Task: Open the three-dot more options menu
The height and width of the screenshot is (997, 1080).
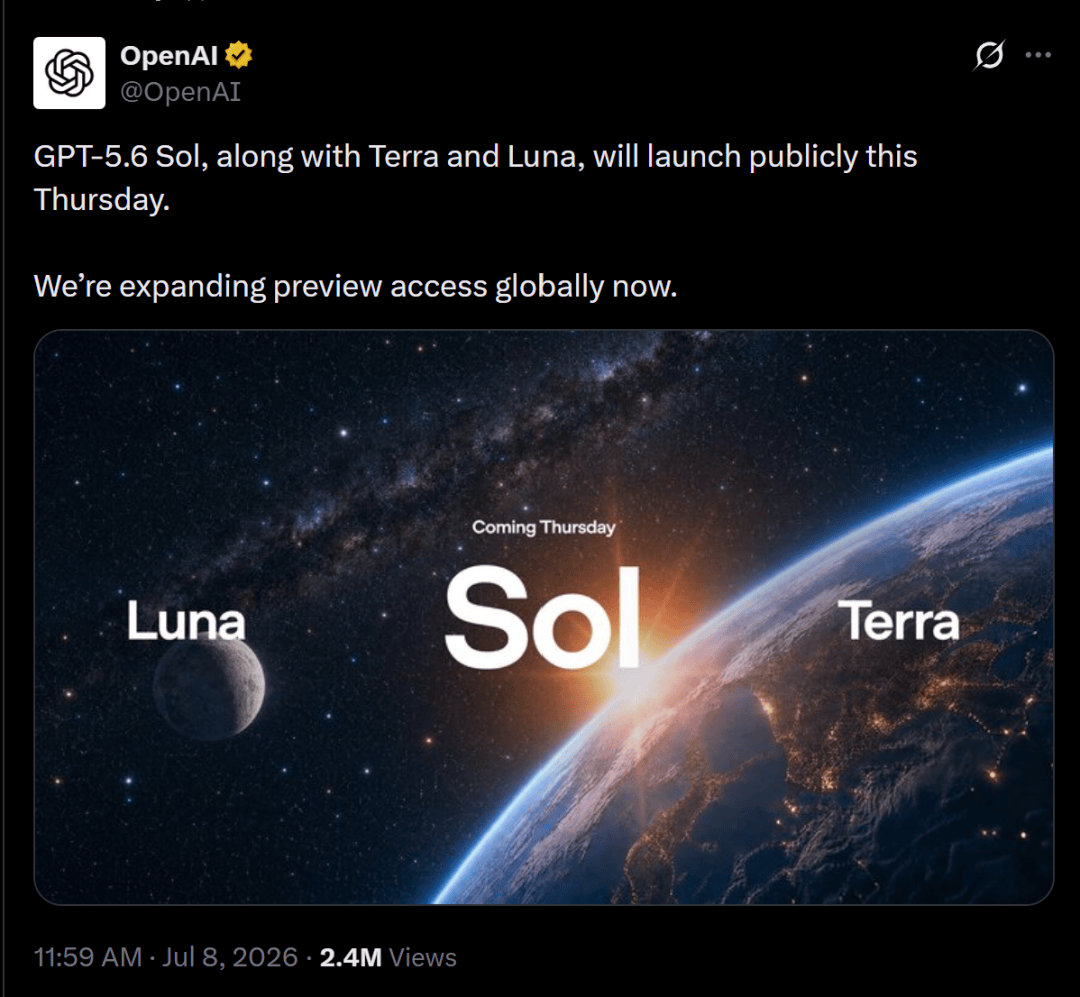Action: [1038, 55]
